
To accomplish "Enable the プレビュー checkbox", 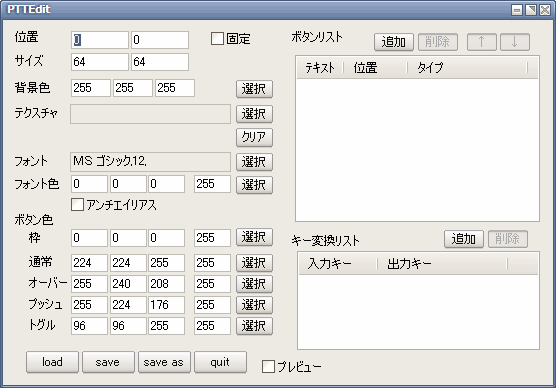I will [x=268, y=367].
